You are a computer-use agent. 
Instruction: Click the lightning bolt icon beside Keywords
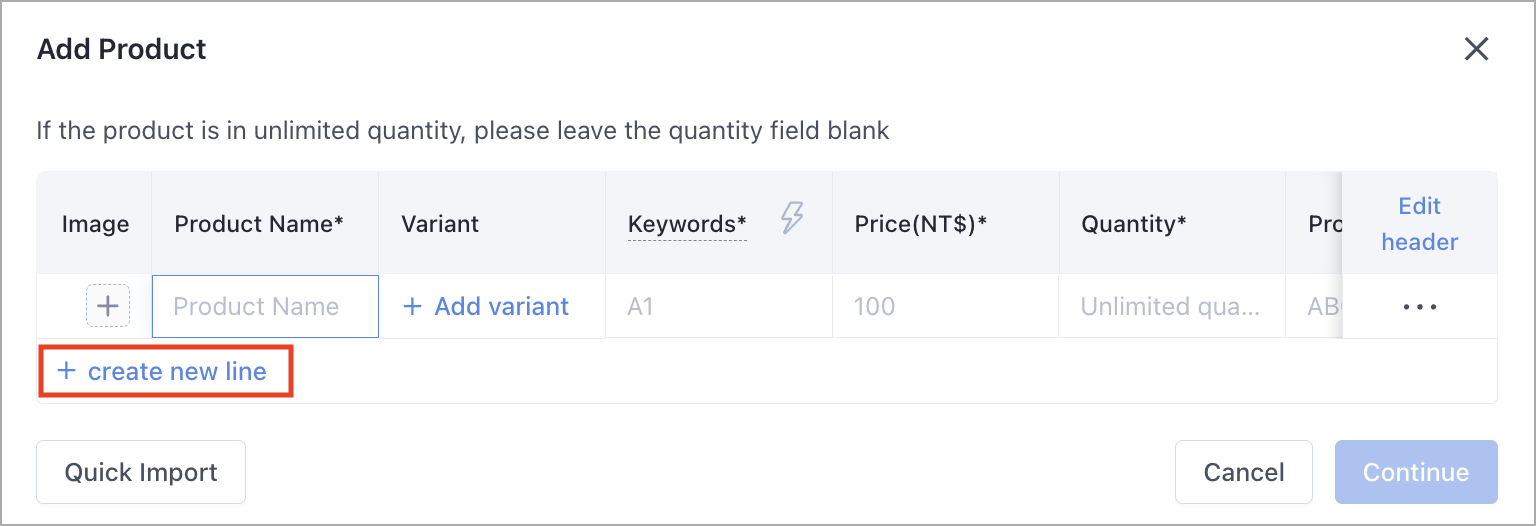(792, 217)
